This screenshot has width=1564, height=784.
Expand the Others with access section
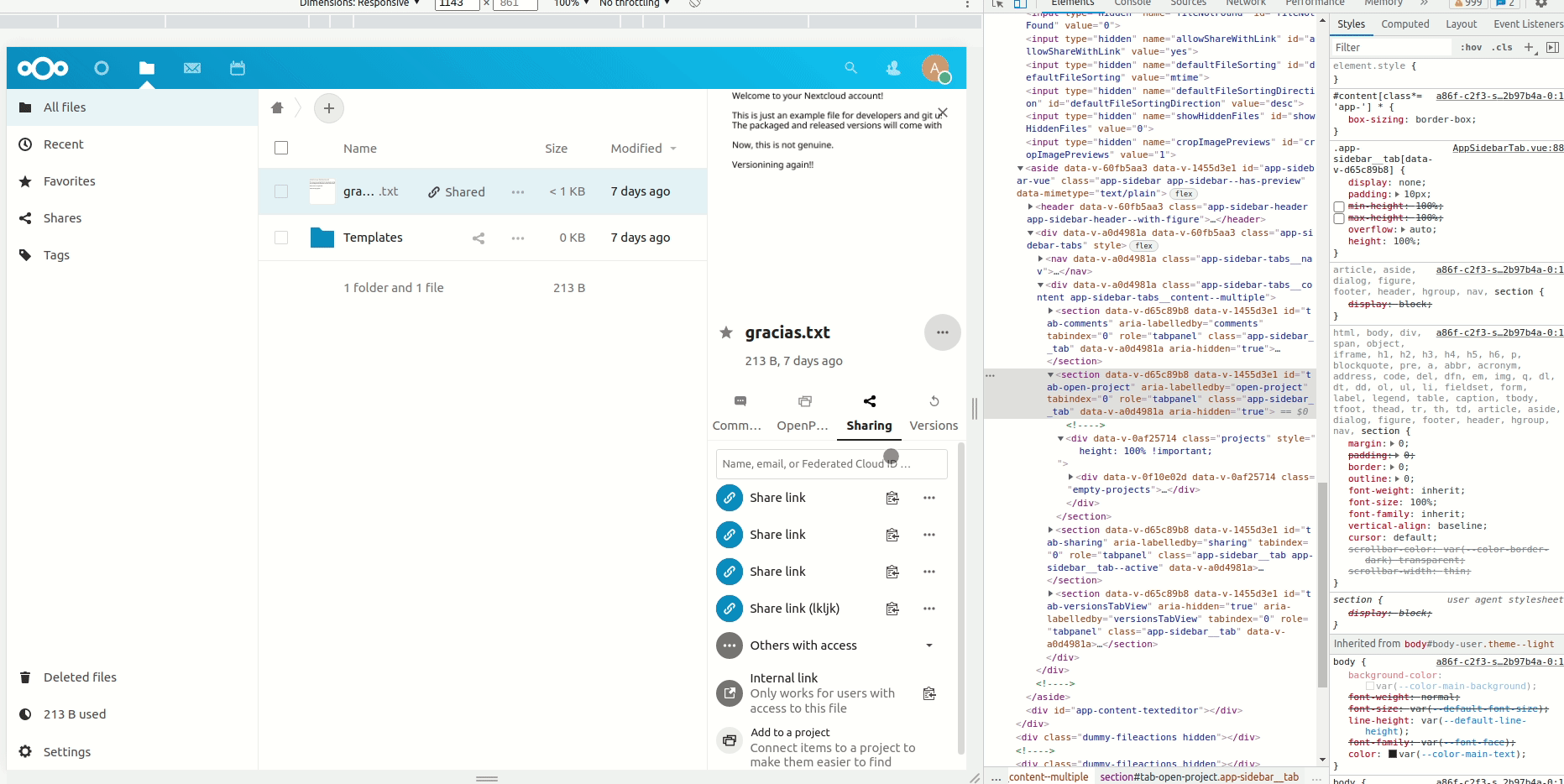pos(928,645)
